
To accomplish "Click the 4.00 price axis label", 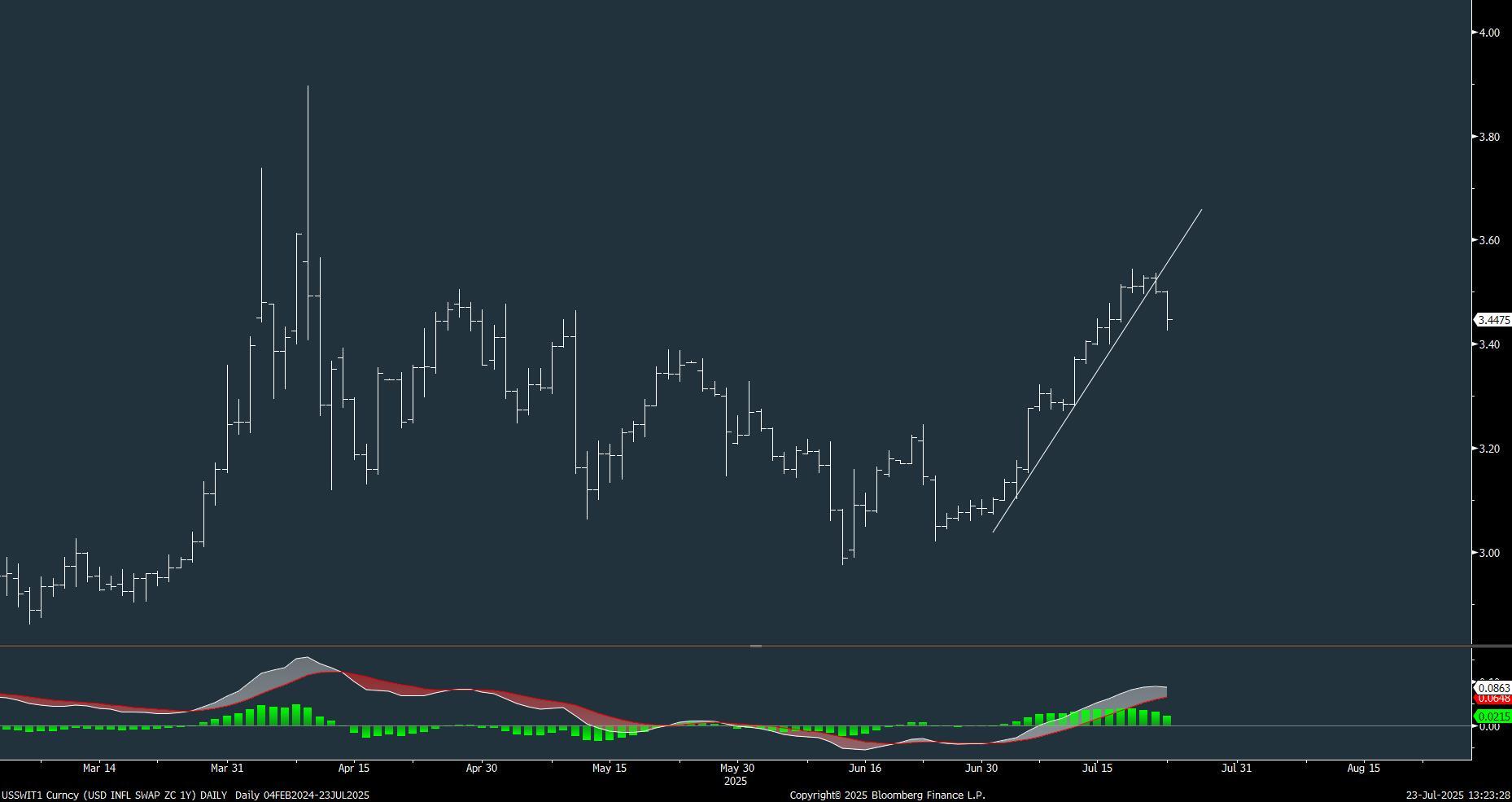I will coord(1489,33).
